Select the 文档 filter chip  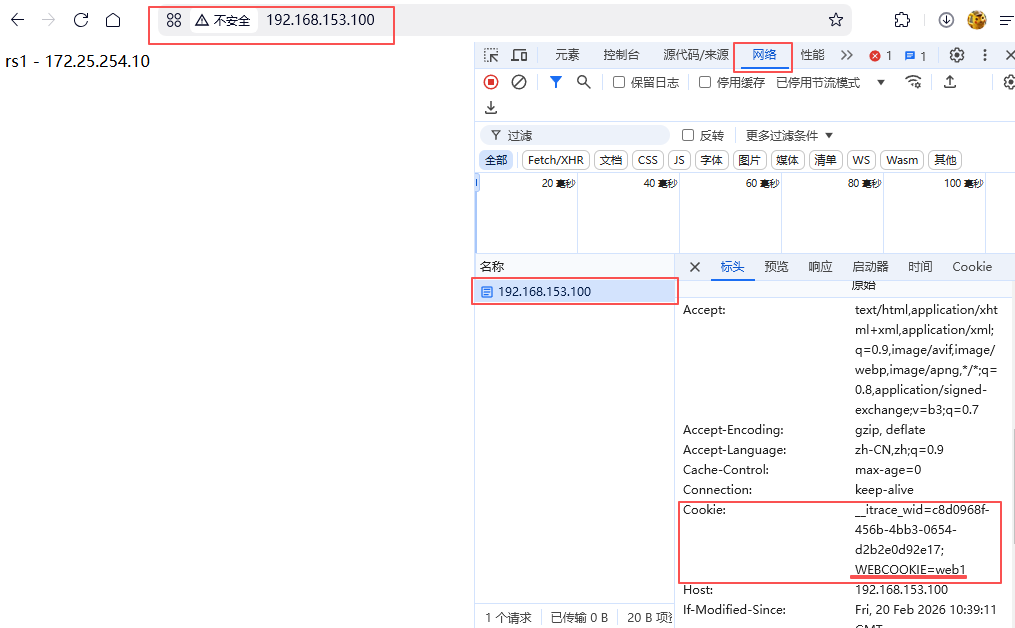(610, 160)
